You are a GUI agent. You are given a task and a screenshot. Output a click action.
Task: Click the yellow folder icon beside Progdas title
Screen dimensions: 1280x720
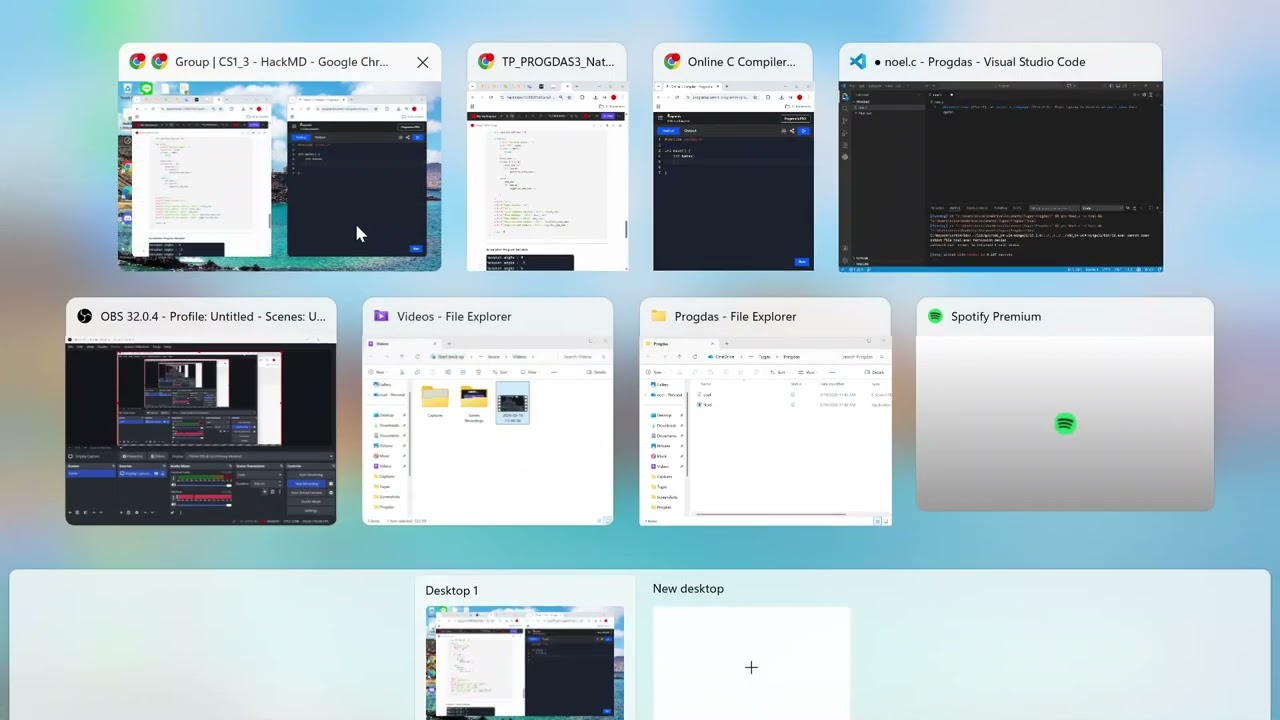click(658, 316)
